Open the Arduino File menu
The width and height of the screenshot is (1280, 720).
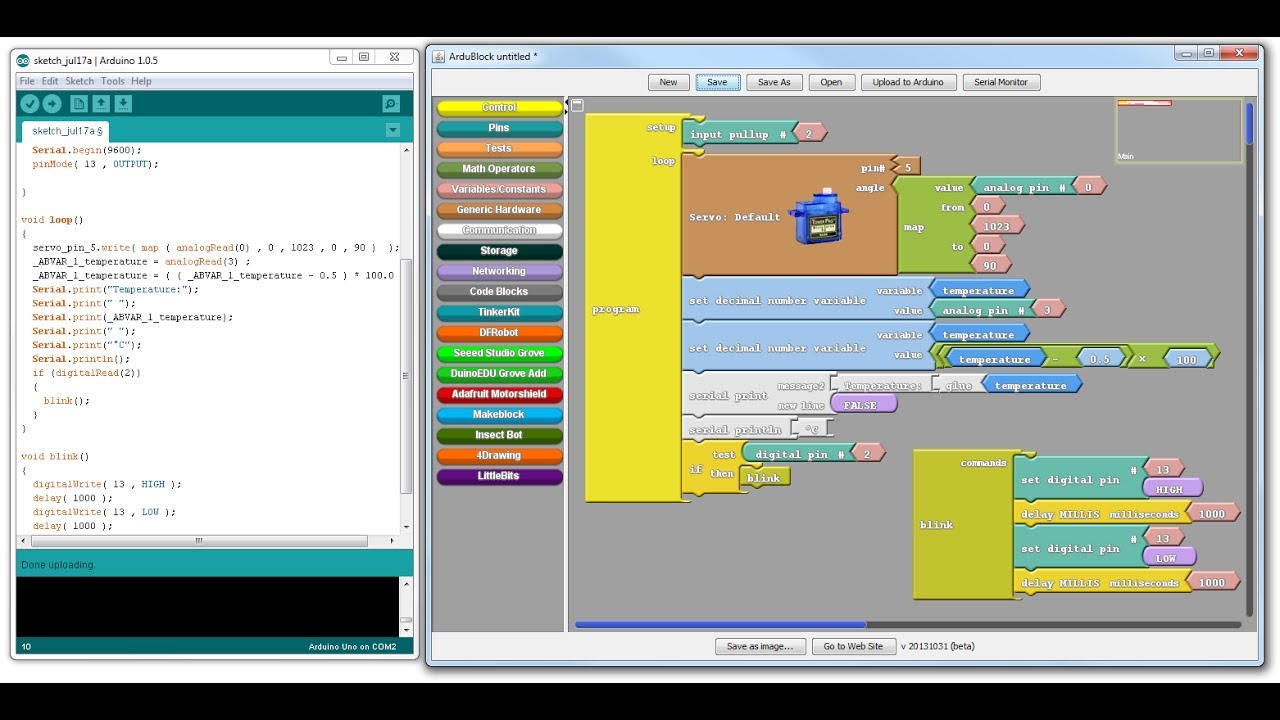pos(27,81)
